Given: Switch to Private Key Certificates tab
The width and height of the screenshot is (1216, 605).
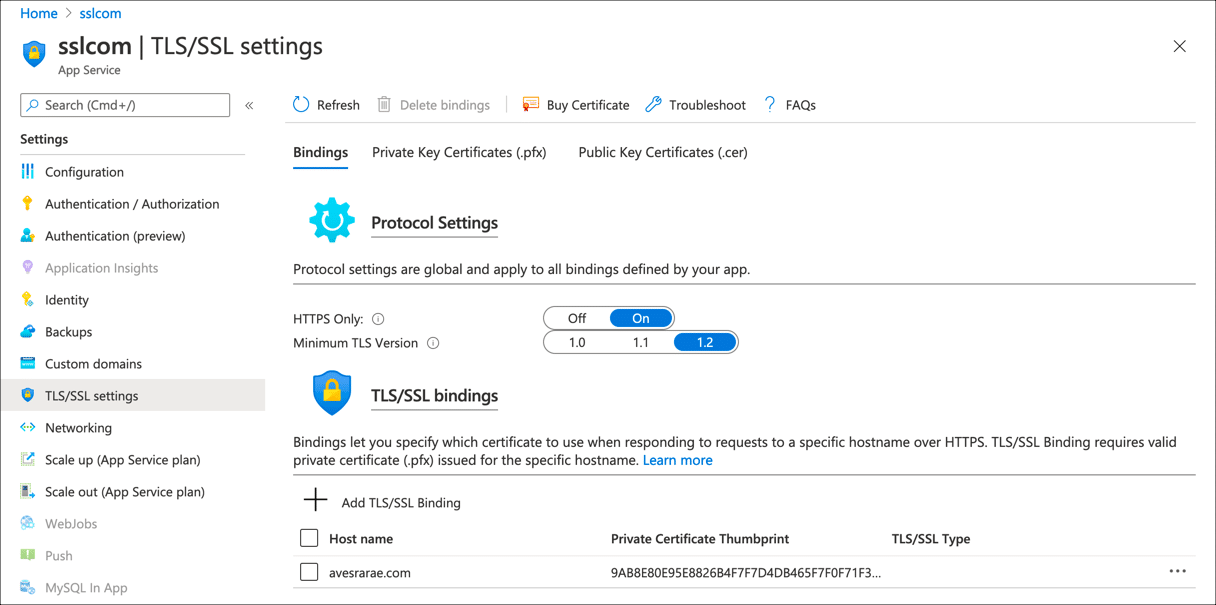Looking at the screenshot, I should coord(459,152).
